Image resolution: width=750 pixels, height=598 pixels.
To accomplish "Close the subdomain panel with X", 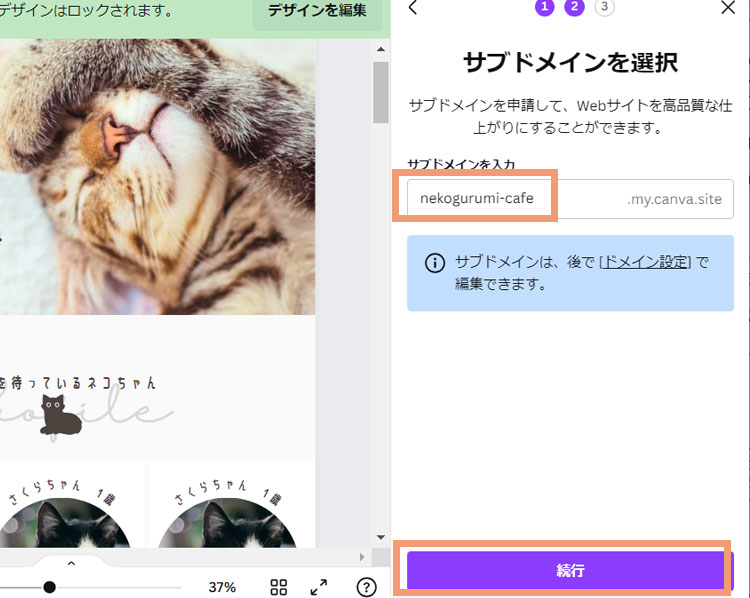I will click(728, 7).
